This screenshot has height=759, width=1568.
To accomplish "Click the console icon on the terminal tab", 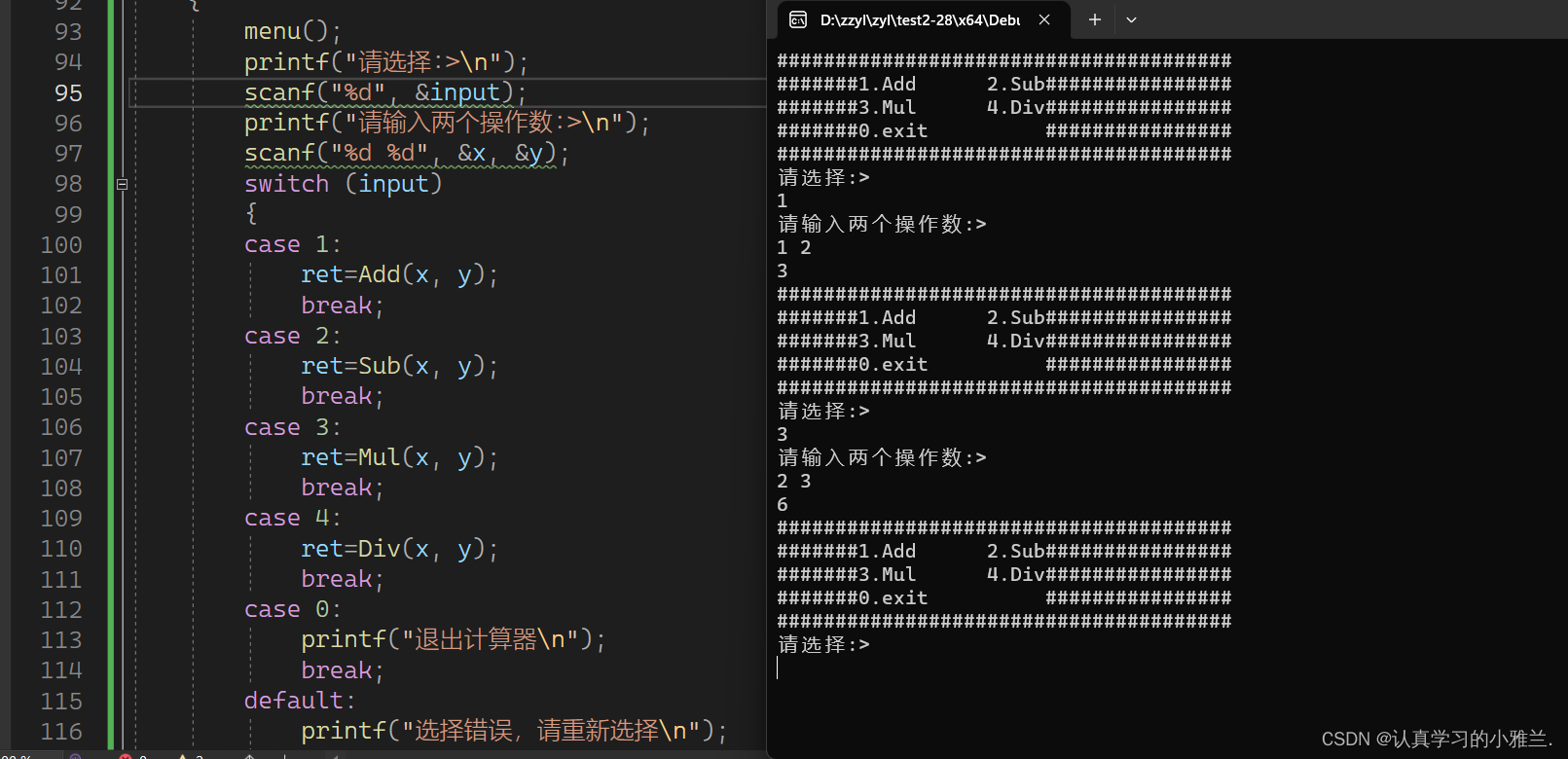I will click(x=798, y=19).
